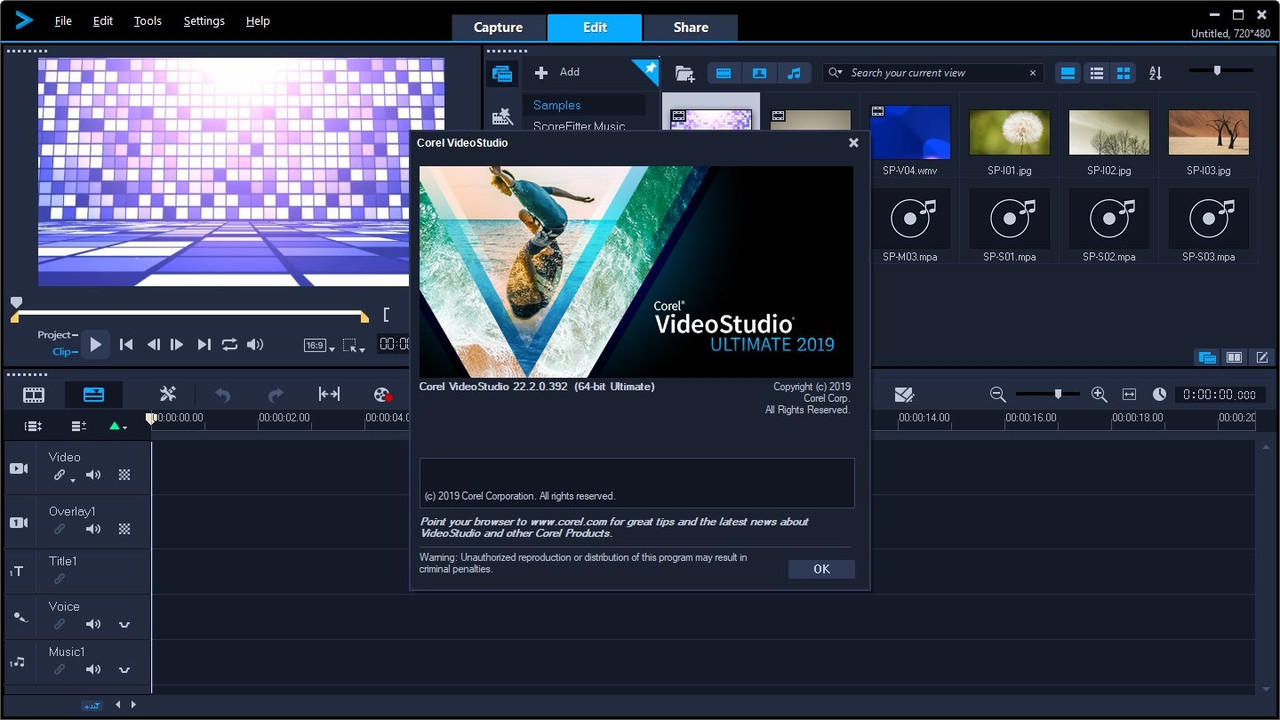The height and width of the screenshot is (720, 1280).
Task: Toggle audio files filter in library
Action: pos(794,73)
